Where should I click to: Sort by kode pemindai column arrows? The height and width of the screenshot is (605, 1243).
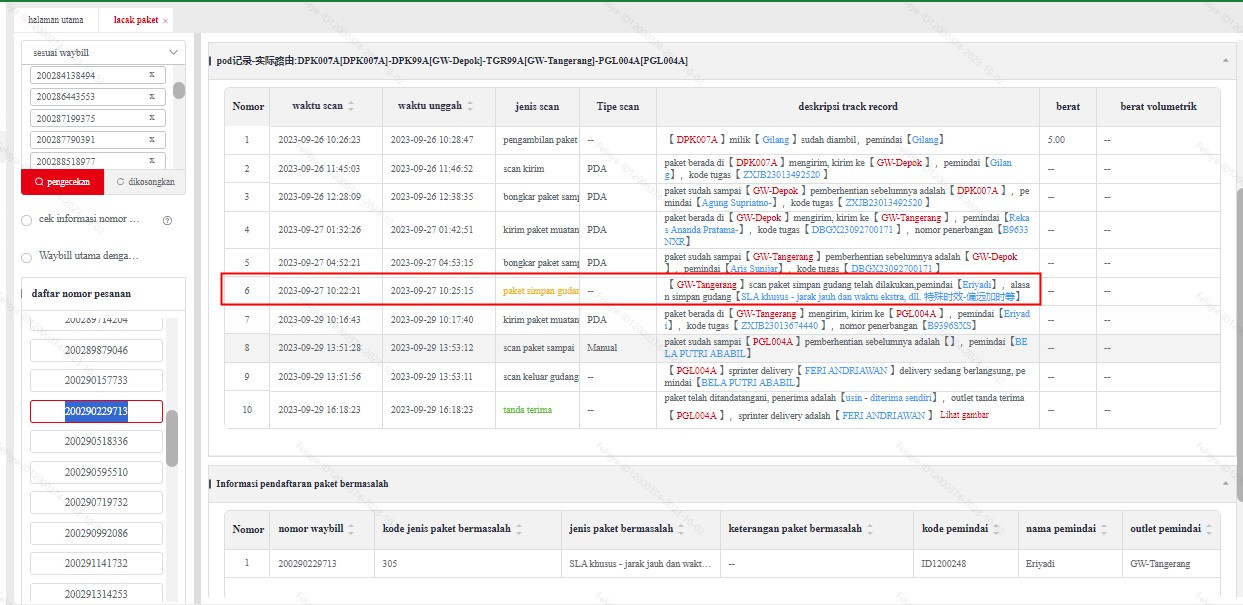(x=998, y=529)
